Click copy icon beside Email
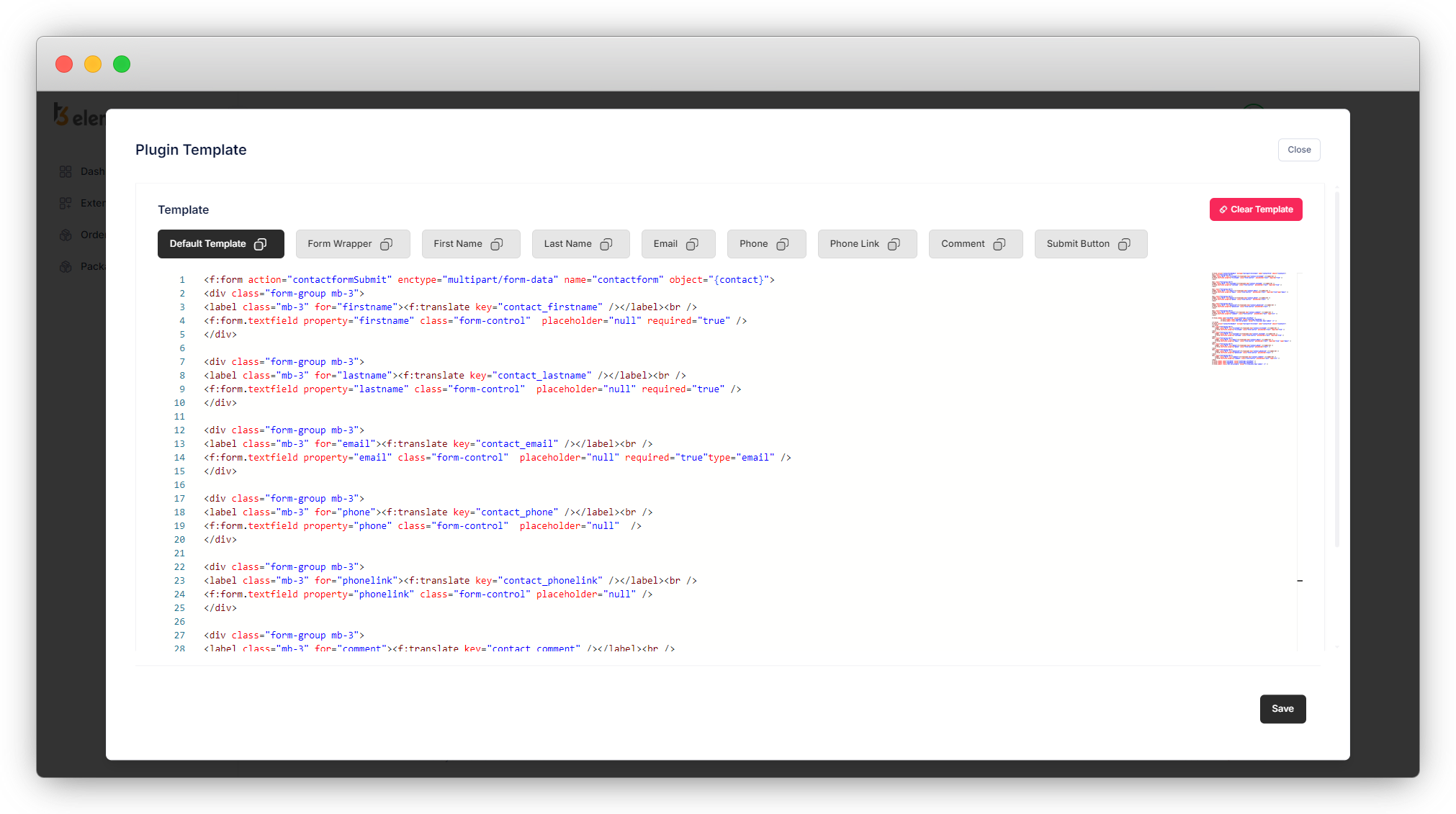This screenshot has height=814, width=1456. [x=692, y=244]
